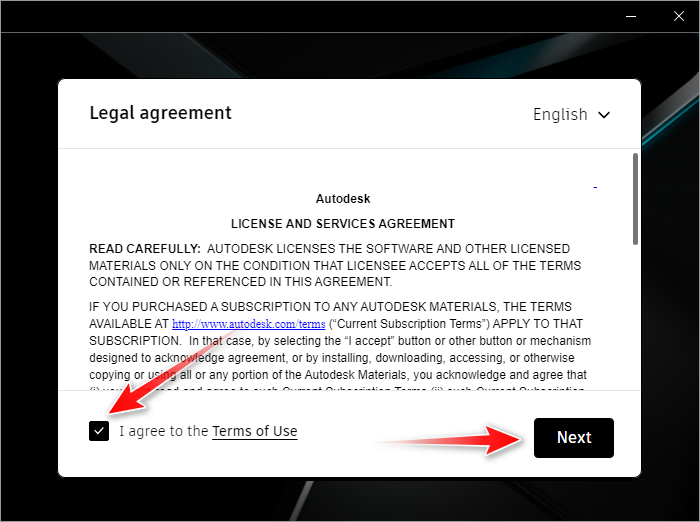
Task: Proceed with the Next button
Action: click(574, 438)
